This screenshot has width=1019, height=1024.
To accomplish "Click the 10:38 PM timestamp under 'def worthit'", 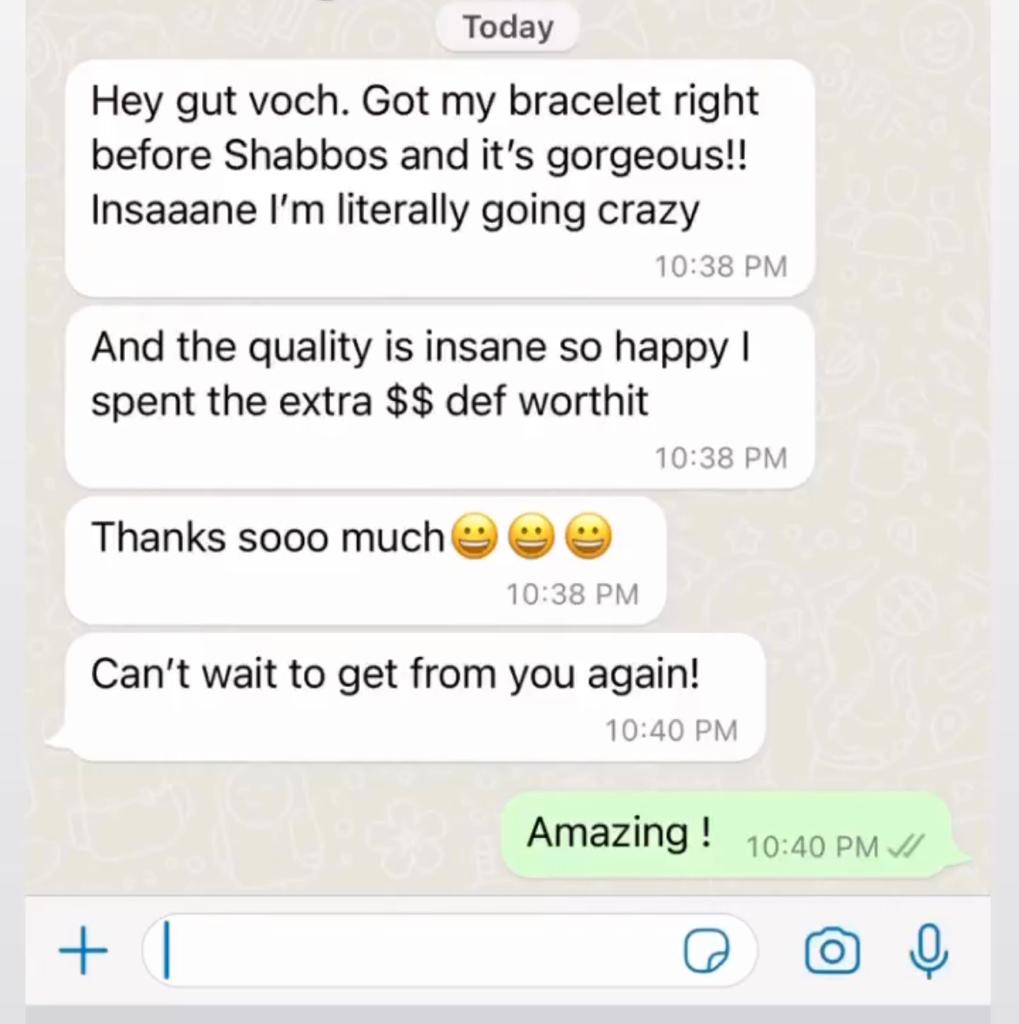I will pos(721,458).
